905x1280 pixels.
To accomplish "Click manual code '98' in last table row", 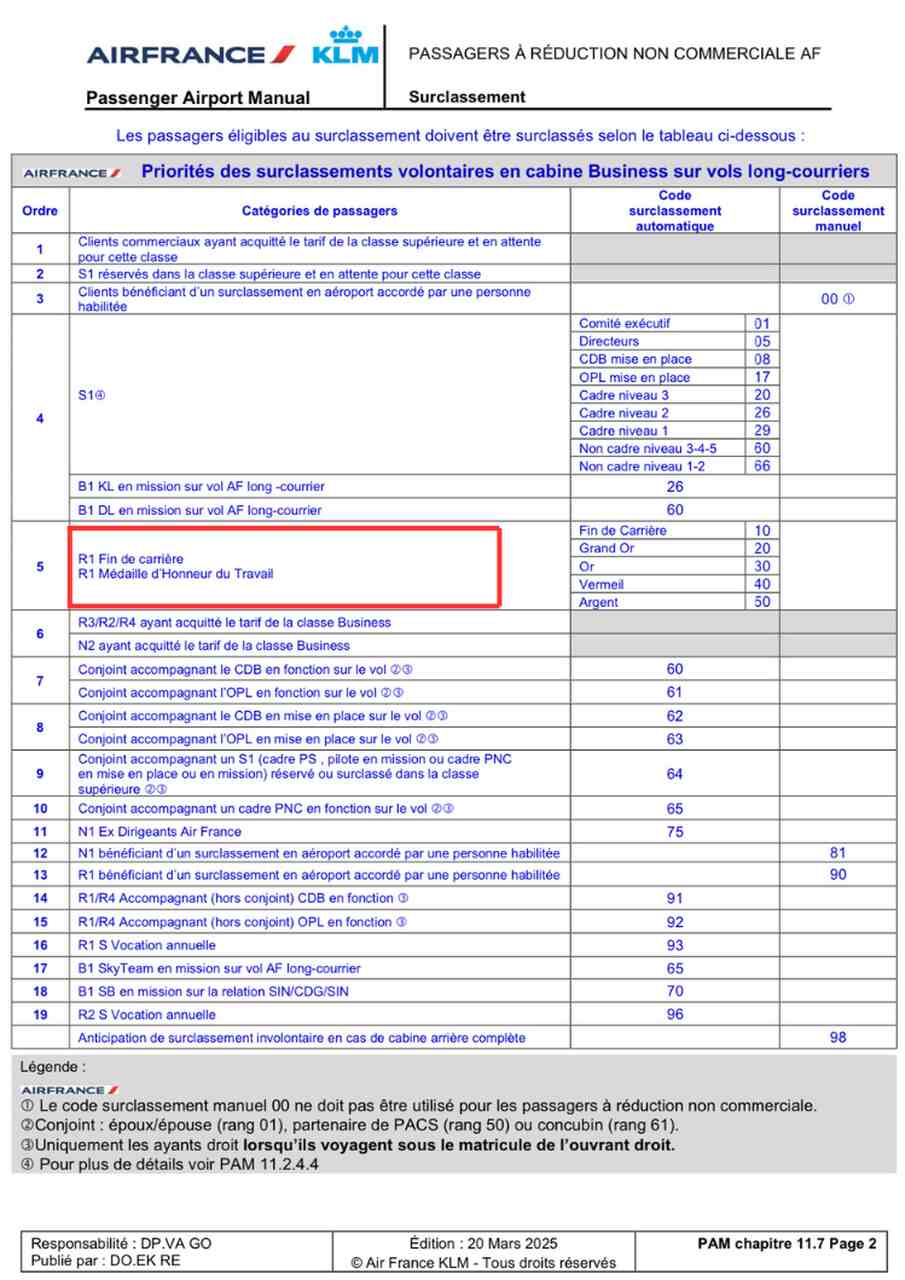I will pos(838,1038).
